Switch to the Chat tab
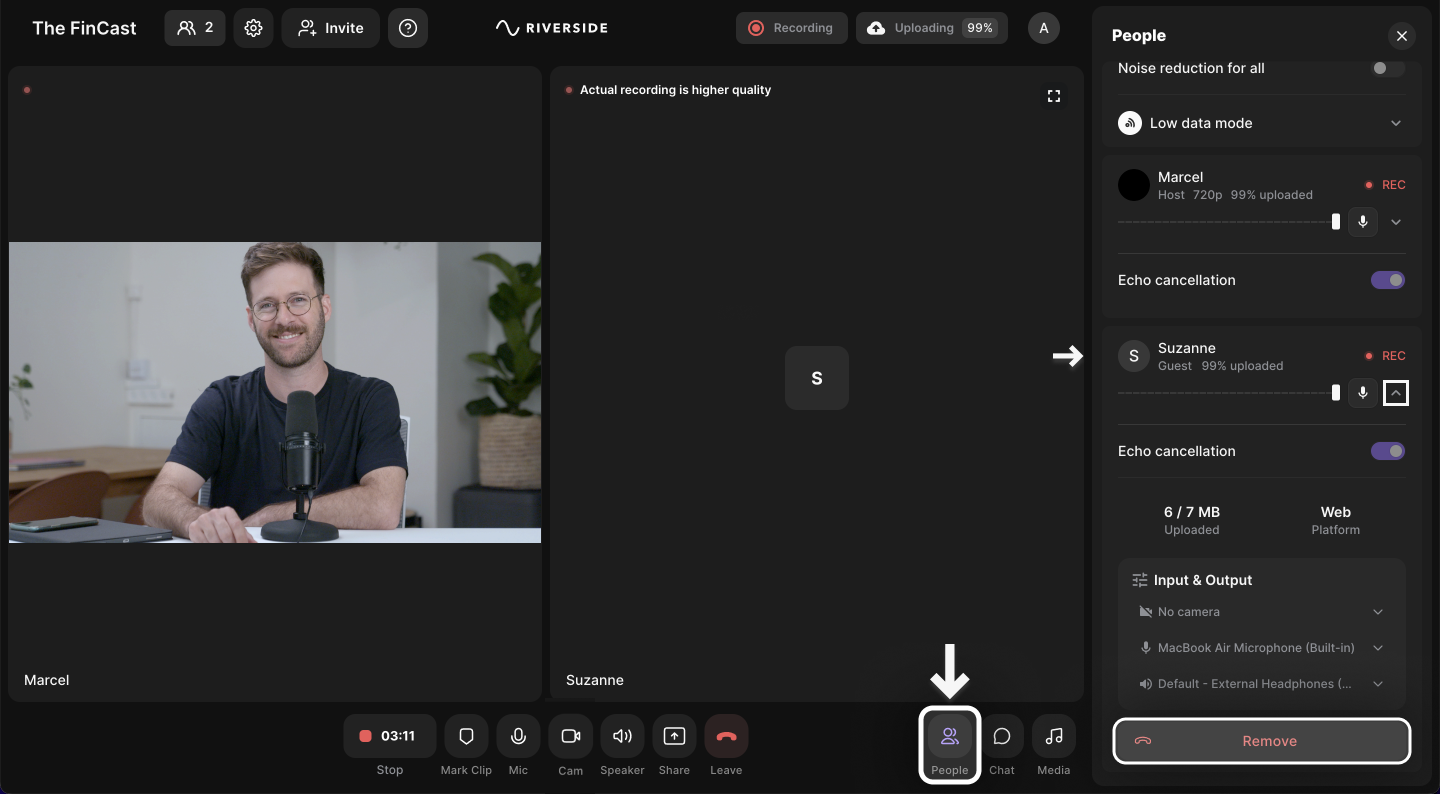The width and height of the screenshot is (1440, 794). [1002, 736]
